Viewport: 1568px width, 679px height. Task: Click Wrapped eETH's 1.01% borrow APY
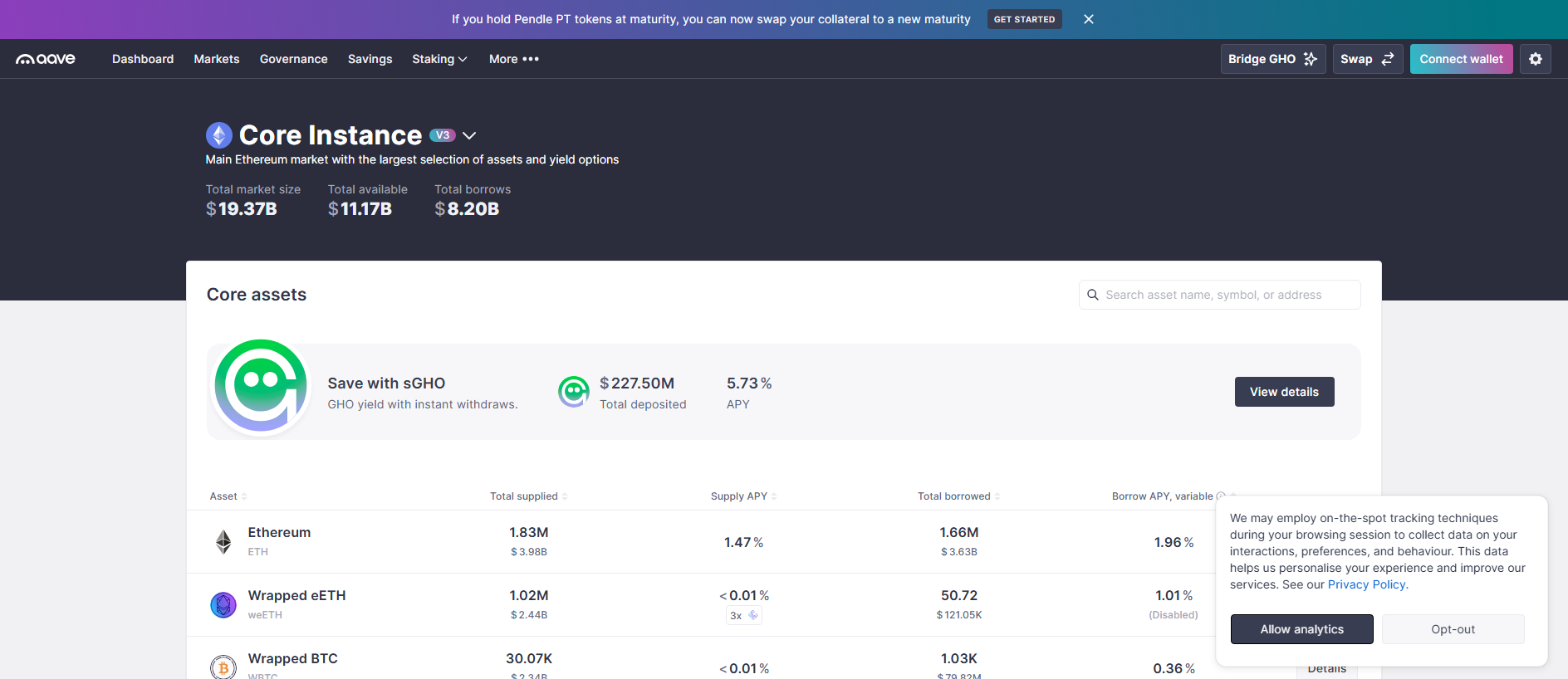(1174, 596)
